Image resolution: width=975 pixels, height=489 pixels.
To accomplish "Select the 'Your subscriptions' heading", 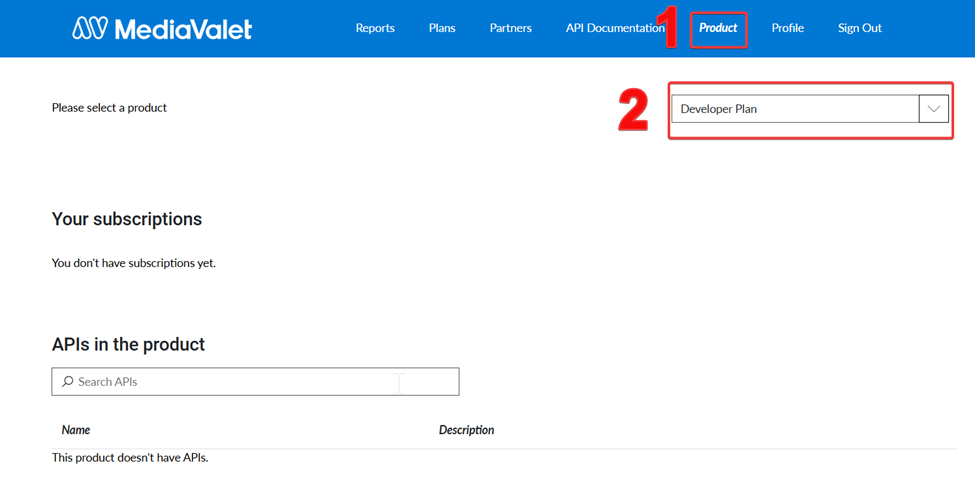I will tap(127, 219).
